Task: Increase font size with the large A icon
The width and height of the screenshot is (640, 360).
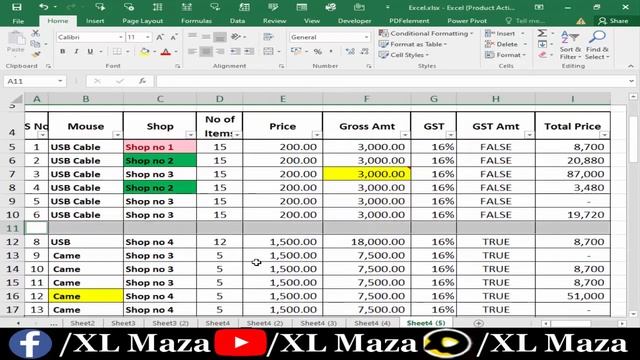Action: click(x=160, y=37)
